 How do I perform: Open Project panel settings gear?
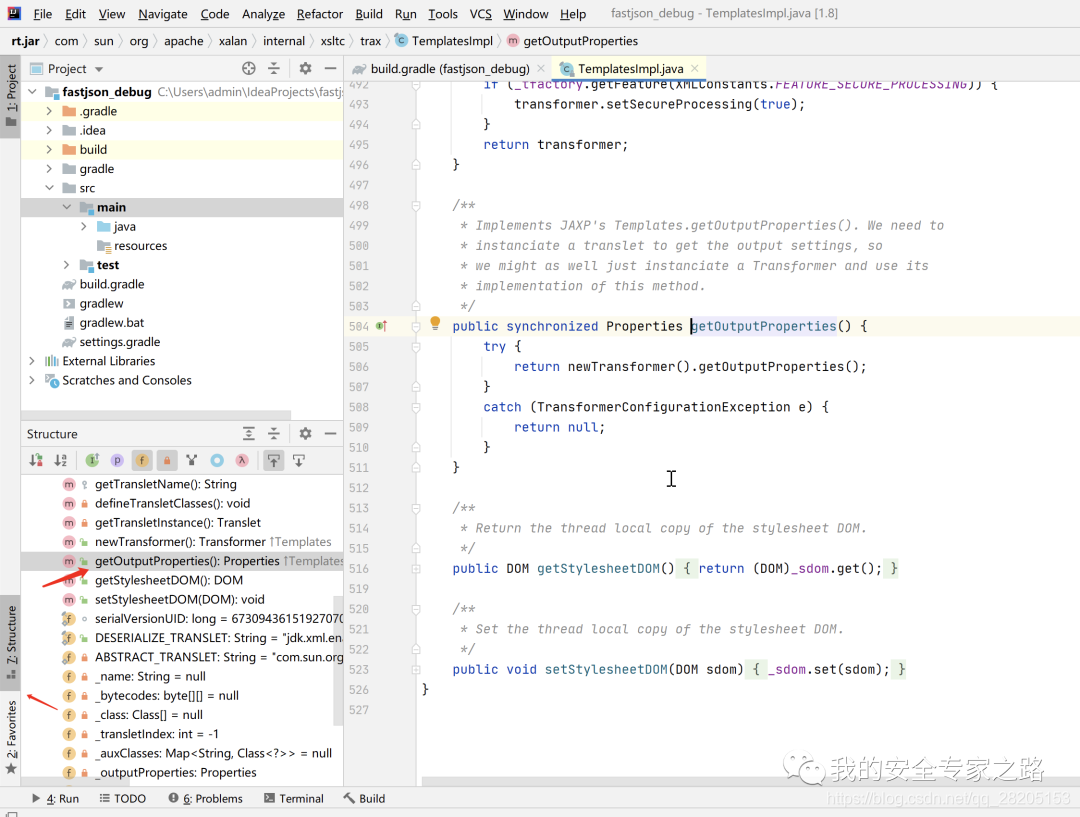[305, 68]
